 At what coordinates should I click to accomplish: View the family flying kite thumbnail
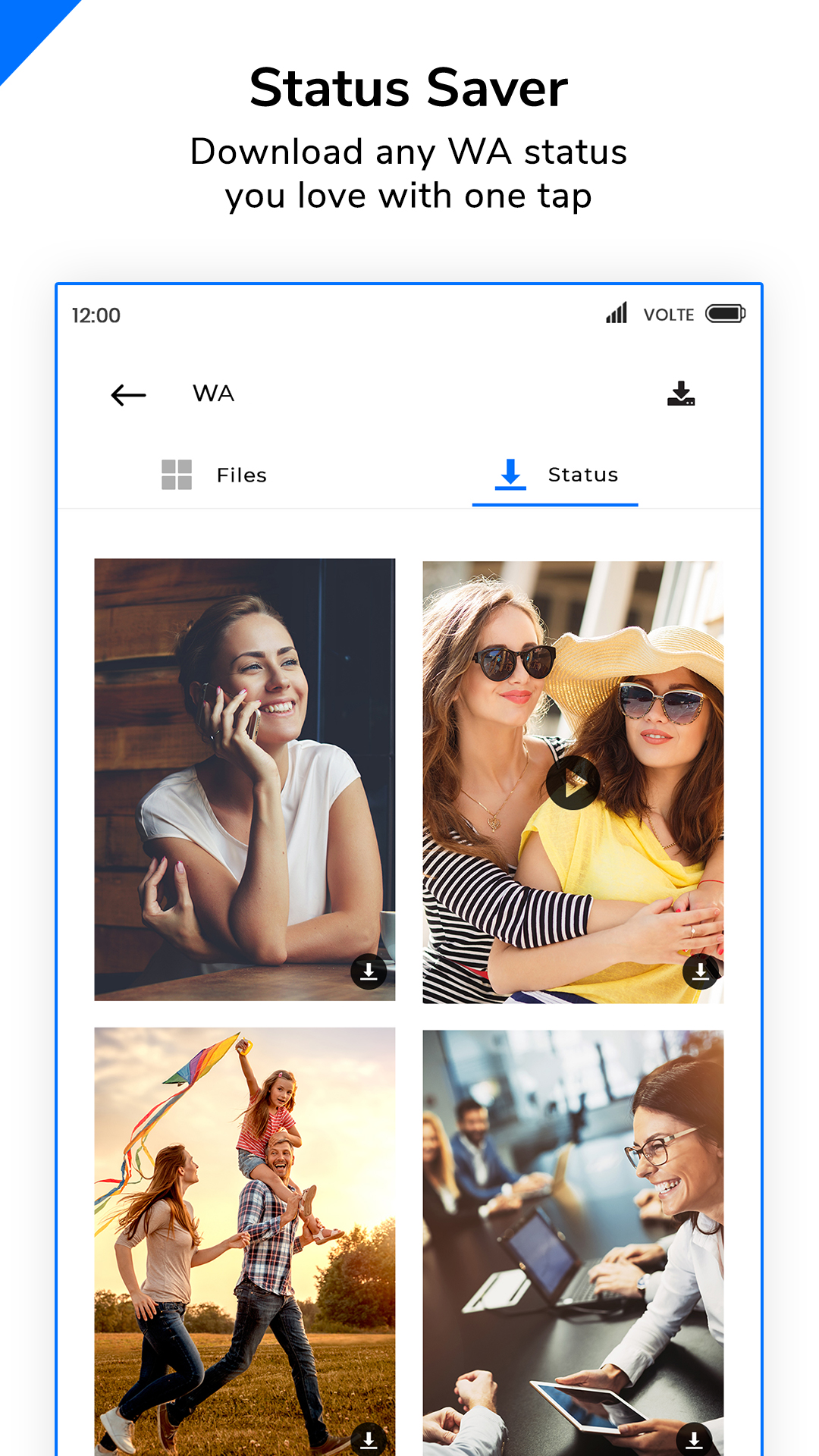(x=244, y=1228)
